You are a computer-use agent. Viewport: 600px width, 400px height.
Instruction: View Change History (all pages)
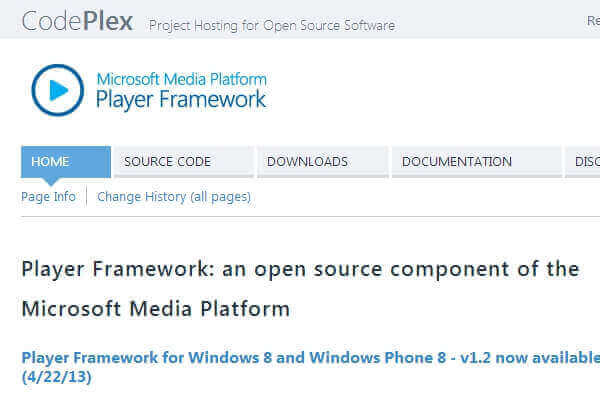pos(174,197)
